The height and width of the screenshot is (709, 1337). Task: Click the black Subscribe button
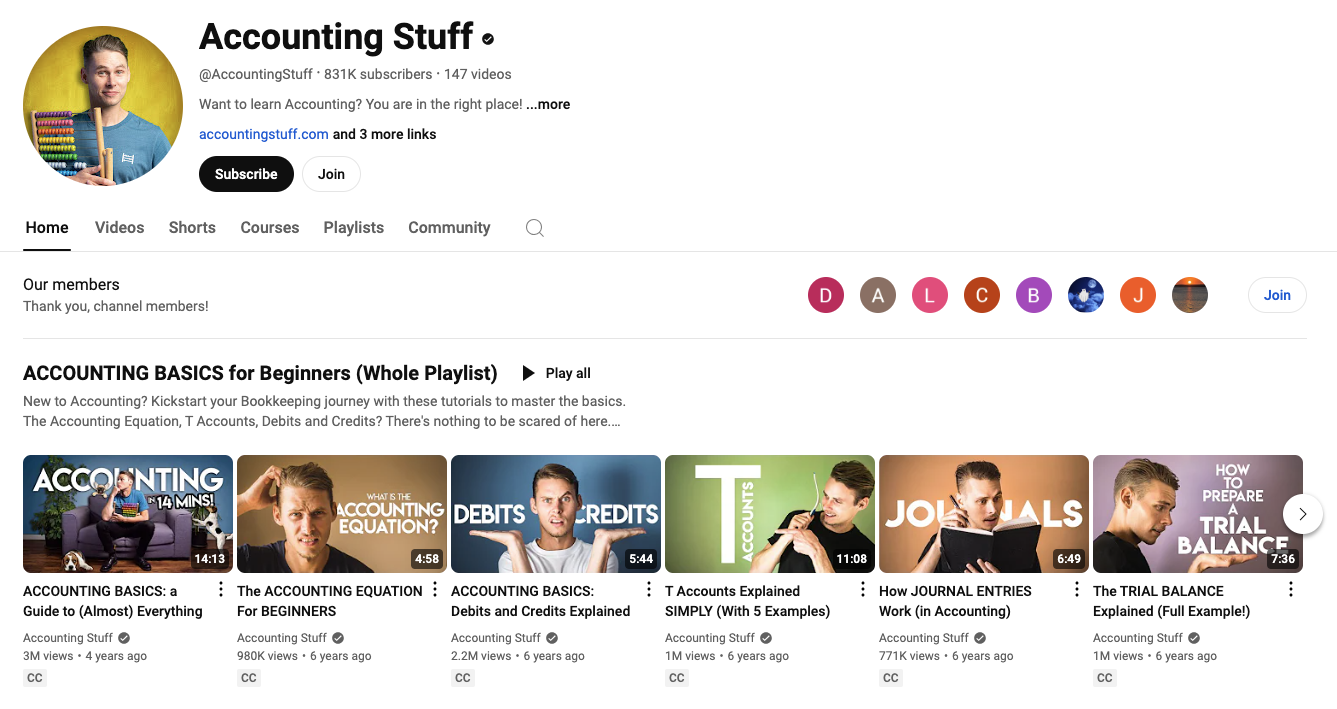pos(246,174)
